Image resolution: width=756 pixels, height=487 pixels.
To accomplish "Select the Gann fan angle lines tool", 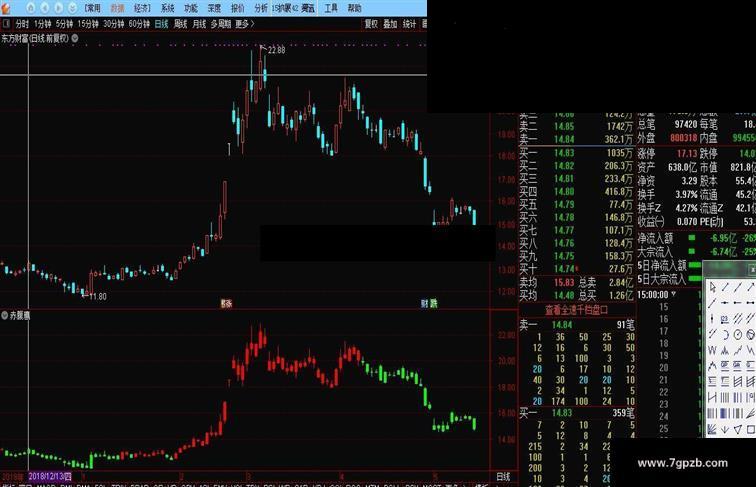I will (x=713, y=429).
